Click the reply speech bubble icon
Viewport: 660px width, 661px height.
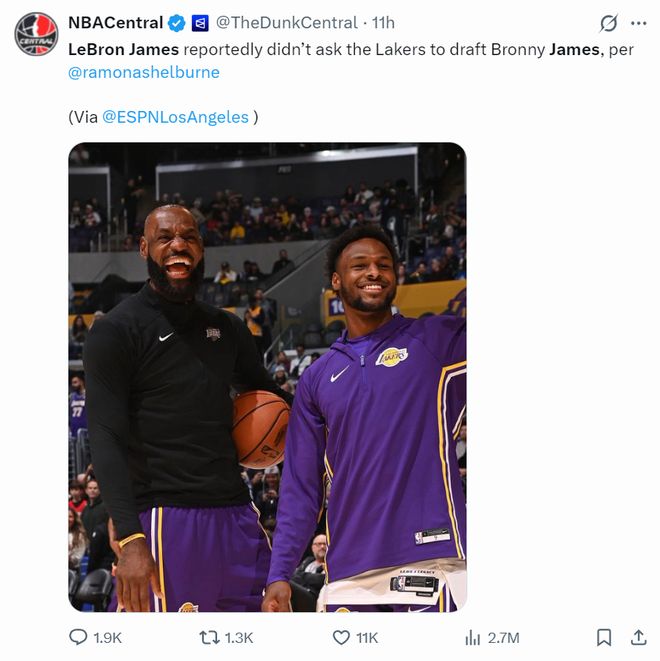(78, 637)
